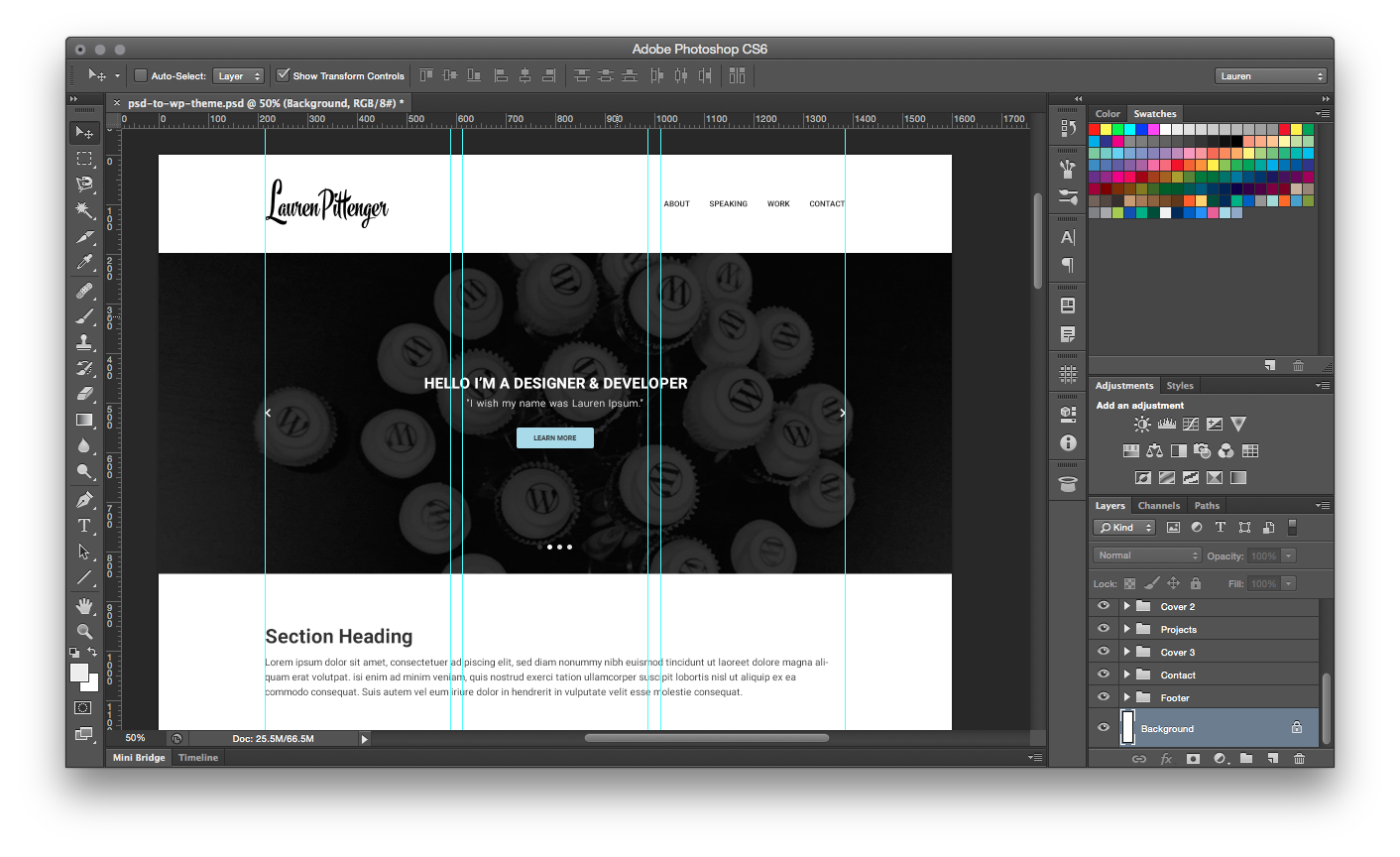Hide the Cover 2 group
Screen dimensions: 1400x857
pos(1103,606)
